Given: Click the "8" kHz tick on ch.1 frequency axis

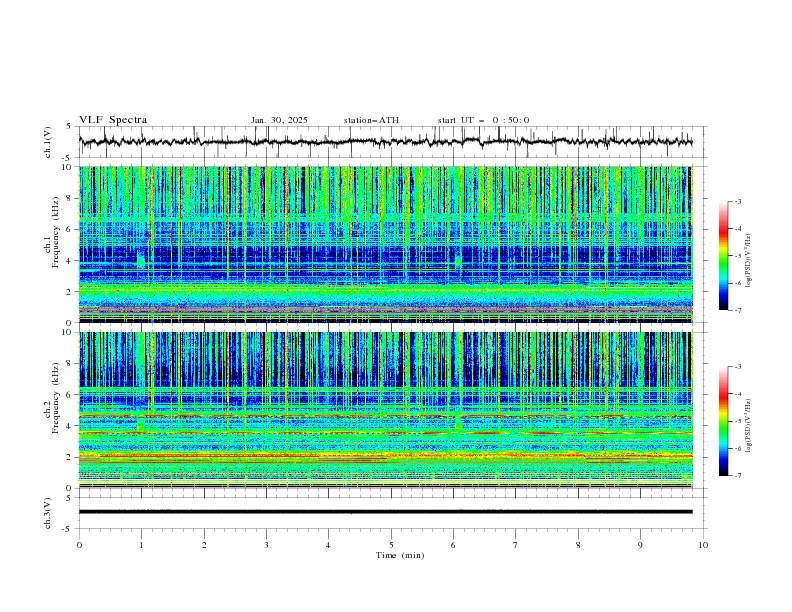Looking at the screenshot, I should pos(71,198).
